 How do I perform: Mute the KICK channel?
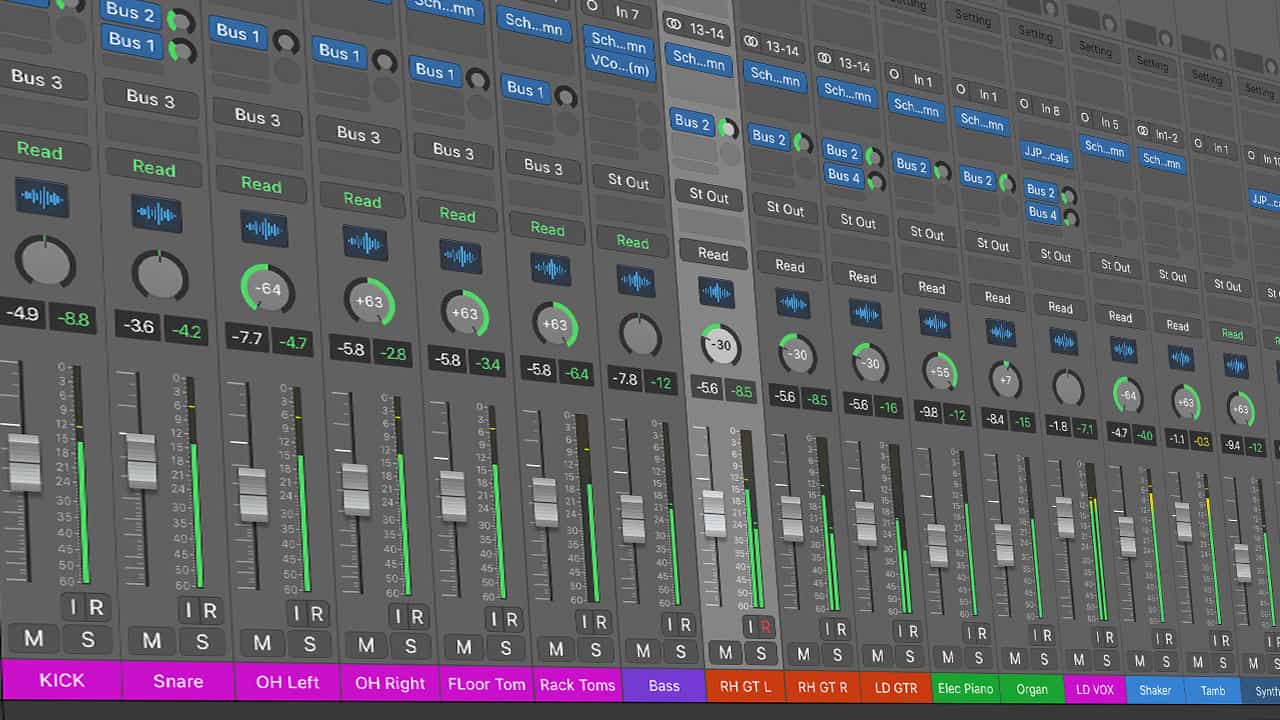[x=34, y=638]
